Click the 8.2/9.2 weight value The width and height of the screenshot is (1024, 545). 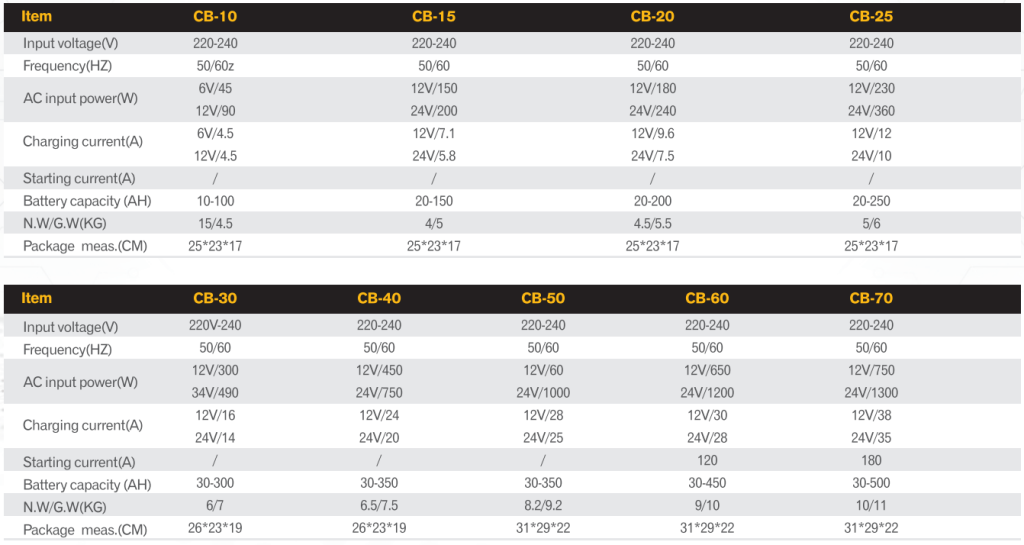(x=543, y=506)
